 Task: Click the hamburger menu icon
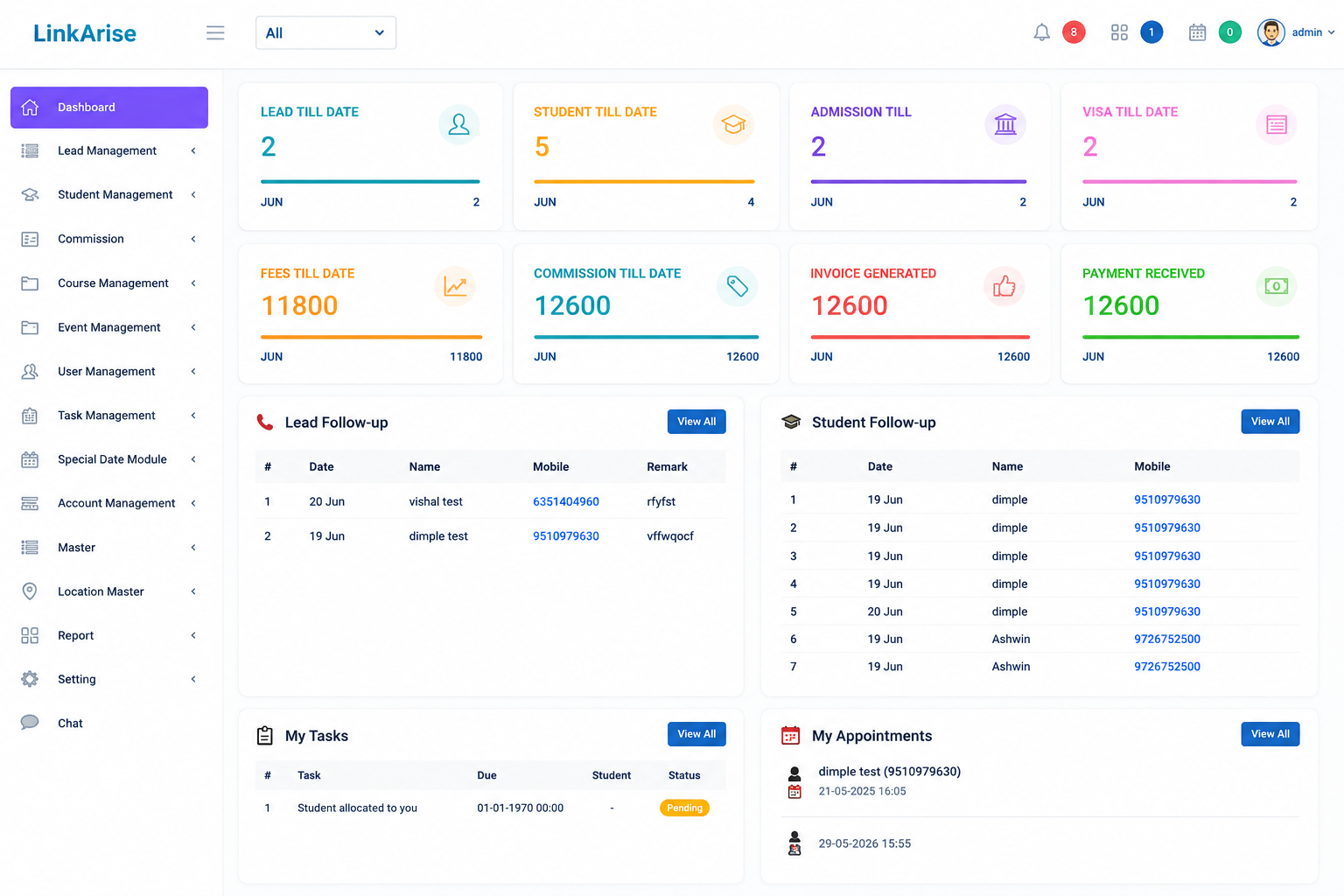point(215,32)
